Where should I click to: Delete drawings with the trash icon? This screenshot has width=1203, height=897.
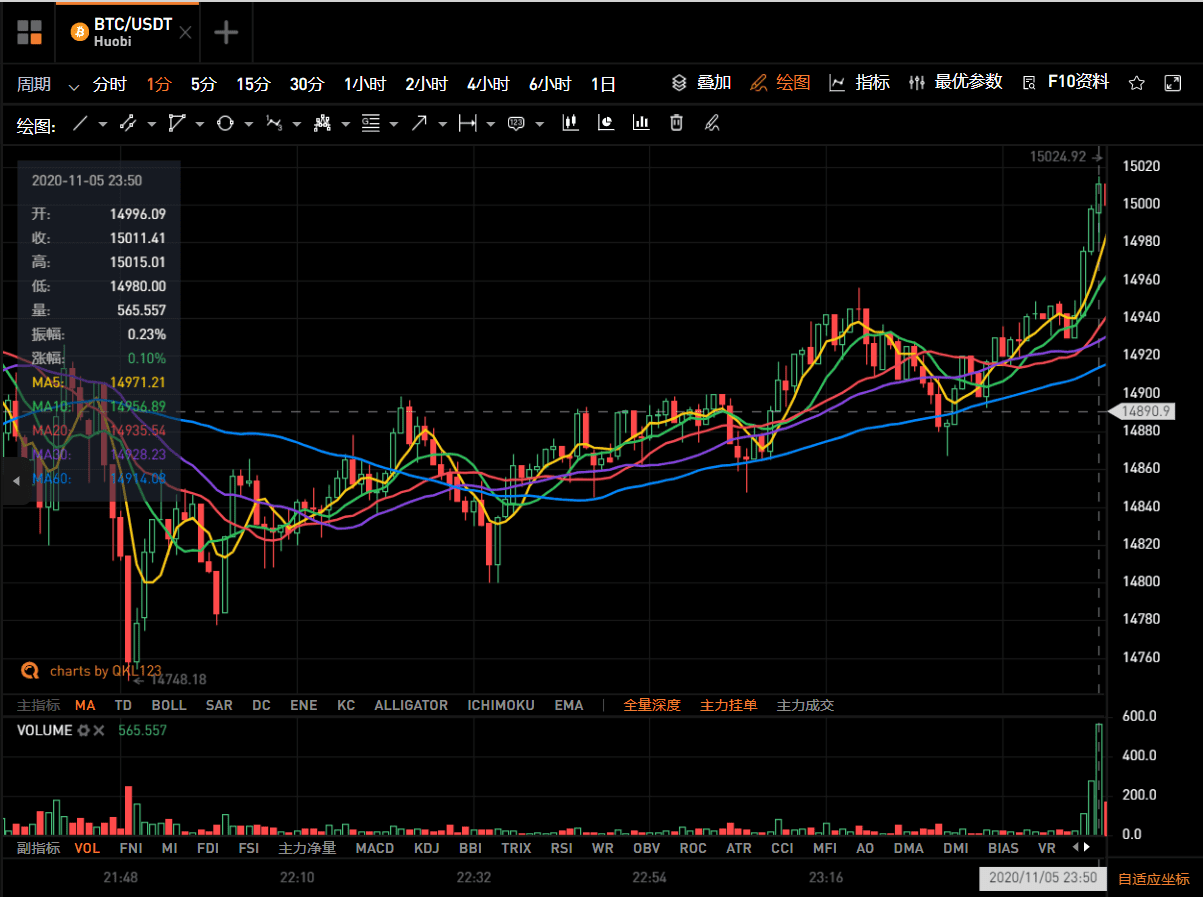point(676,123)
